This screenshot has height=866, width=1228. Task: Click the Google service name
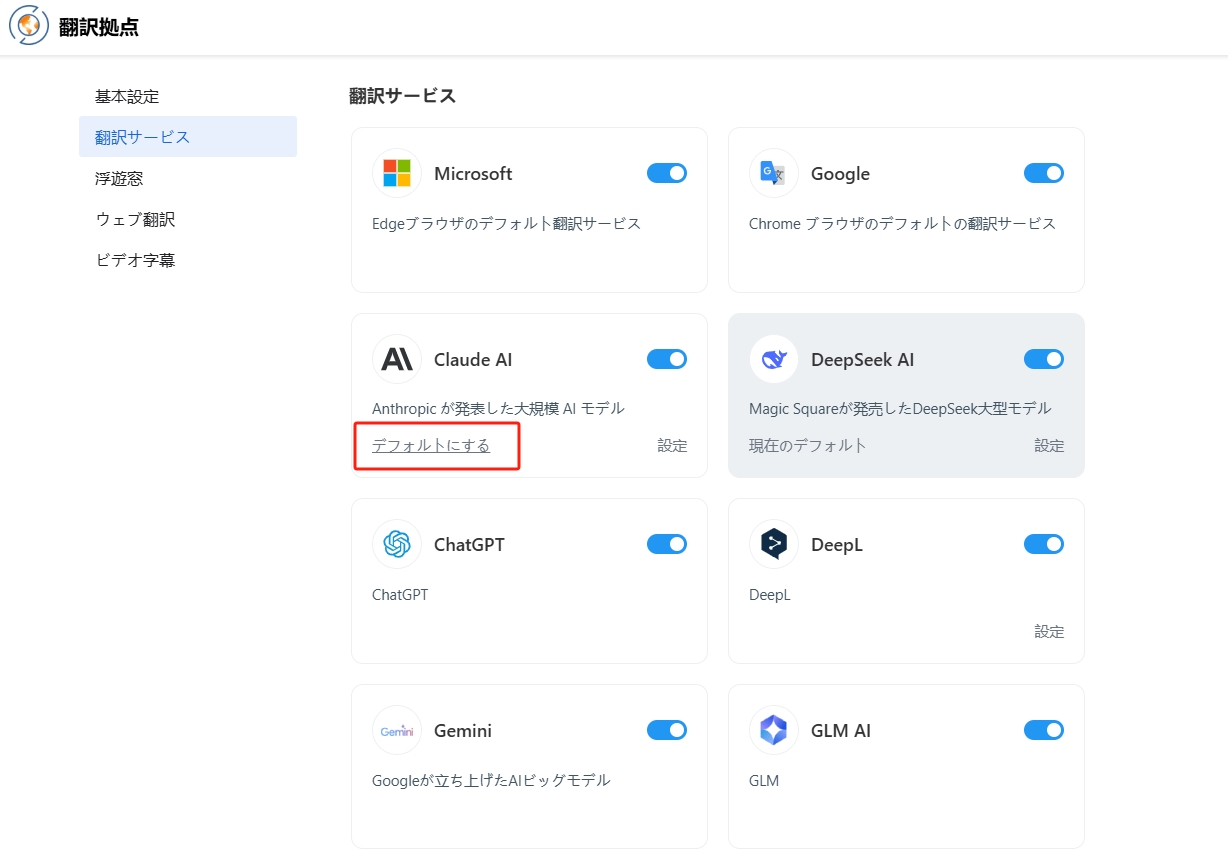pyautogui.click(x=840, y=173)
